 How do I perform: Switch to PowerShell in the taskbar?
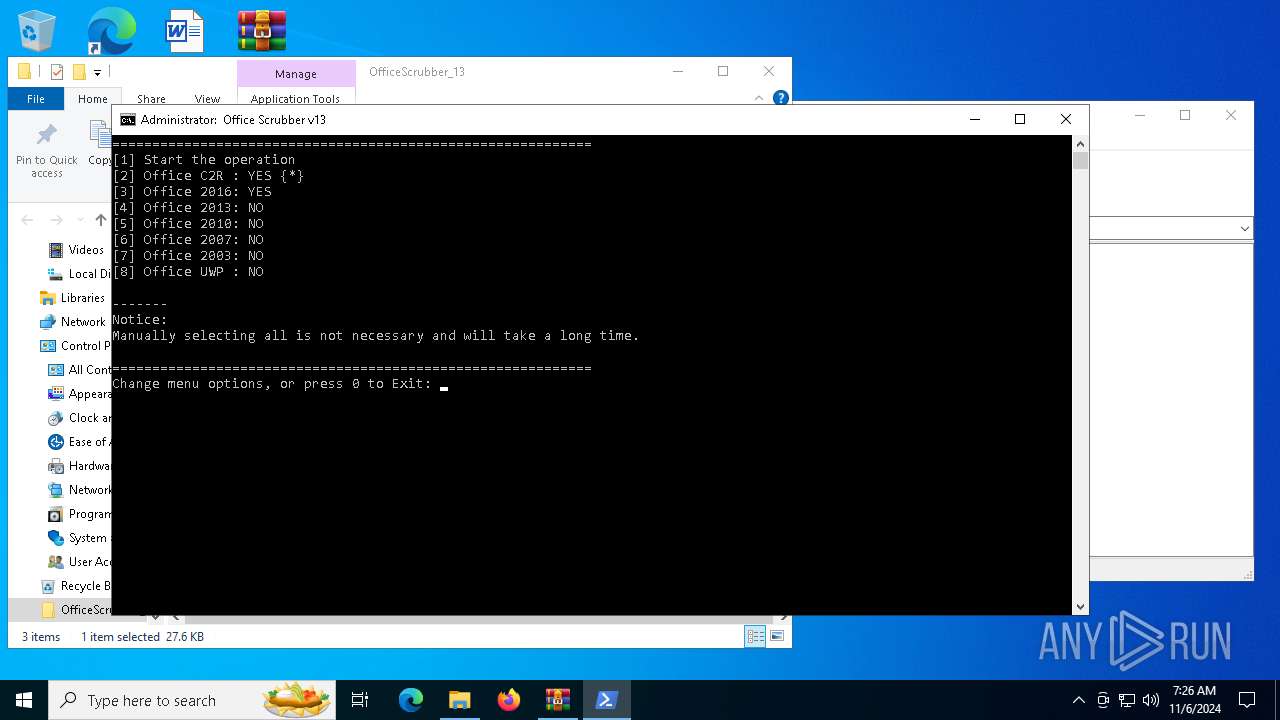point(606,700)
